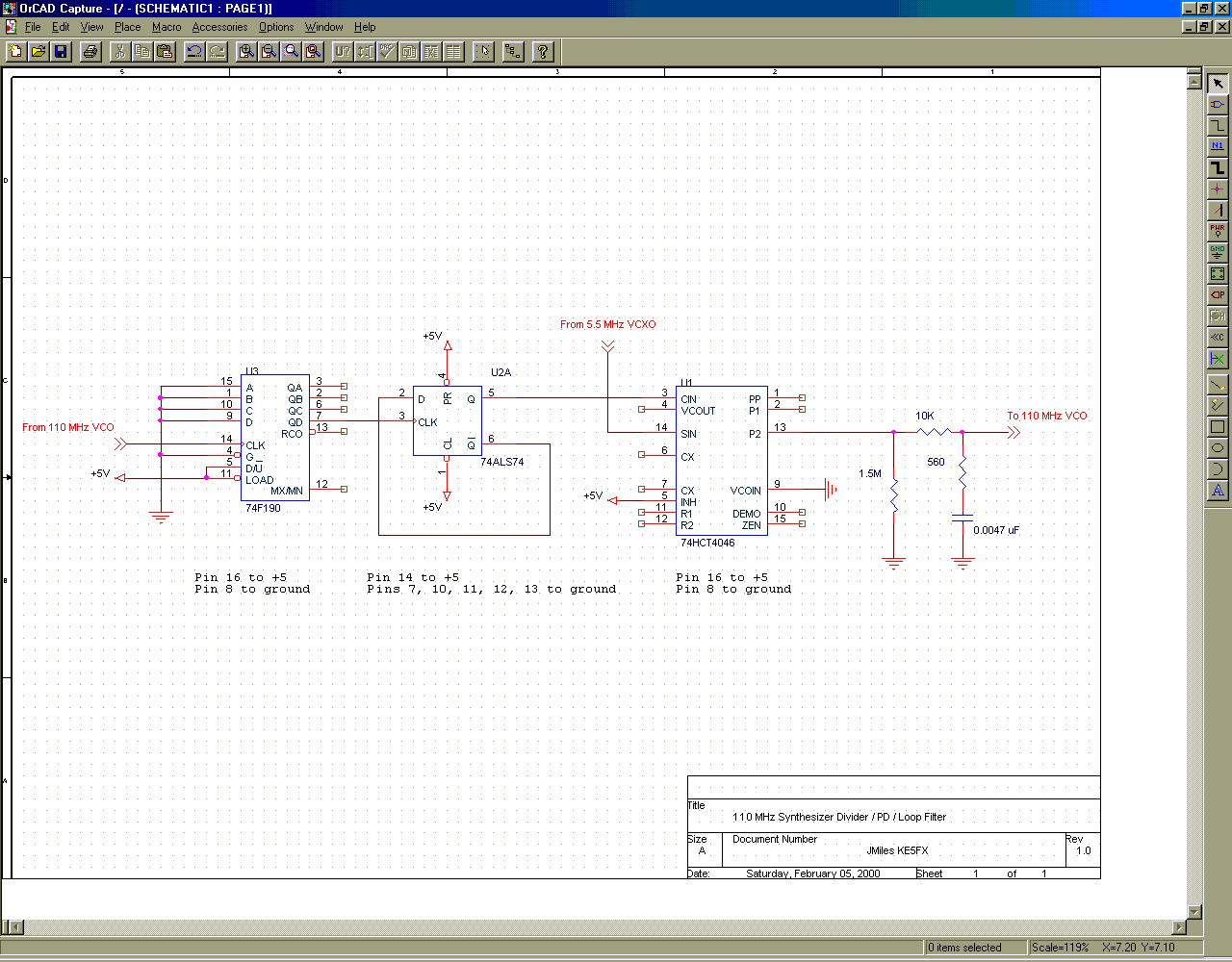
Task: Undo the last action with the toolbar arrow
Action: 194,51
